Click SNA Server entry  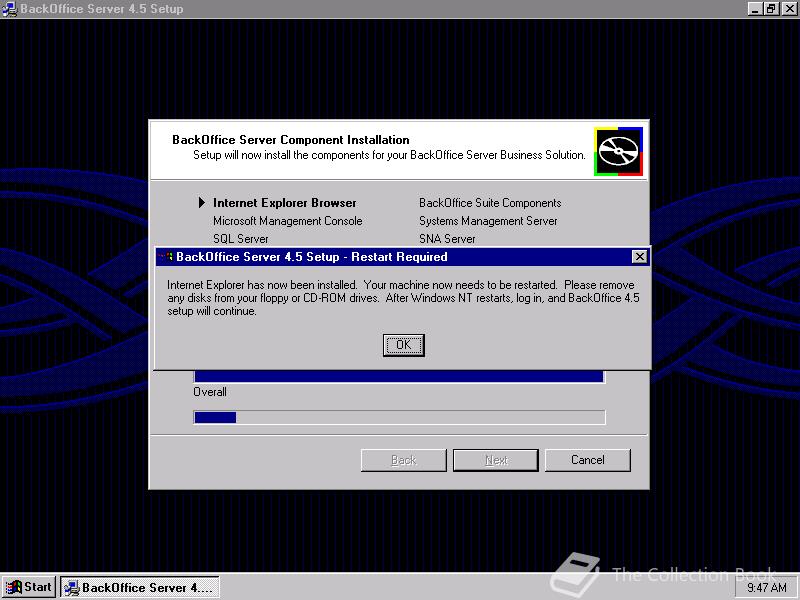pyautogui.click(x=447, y=239)
